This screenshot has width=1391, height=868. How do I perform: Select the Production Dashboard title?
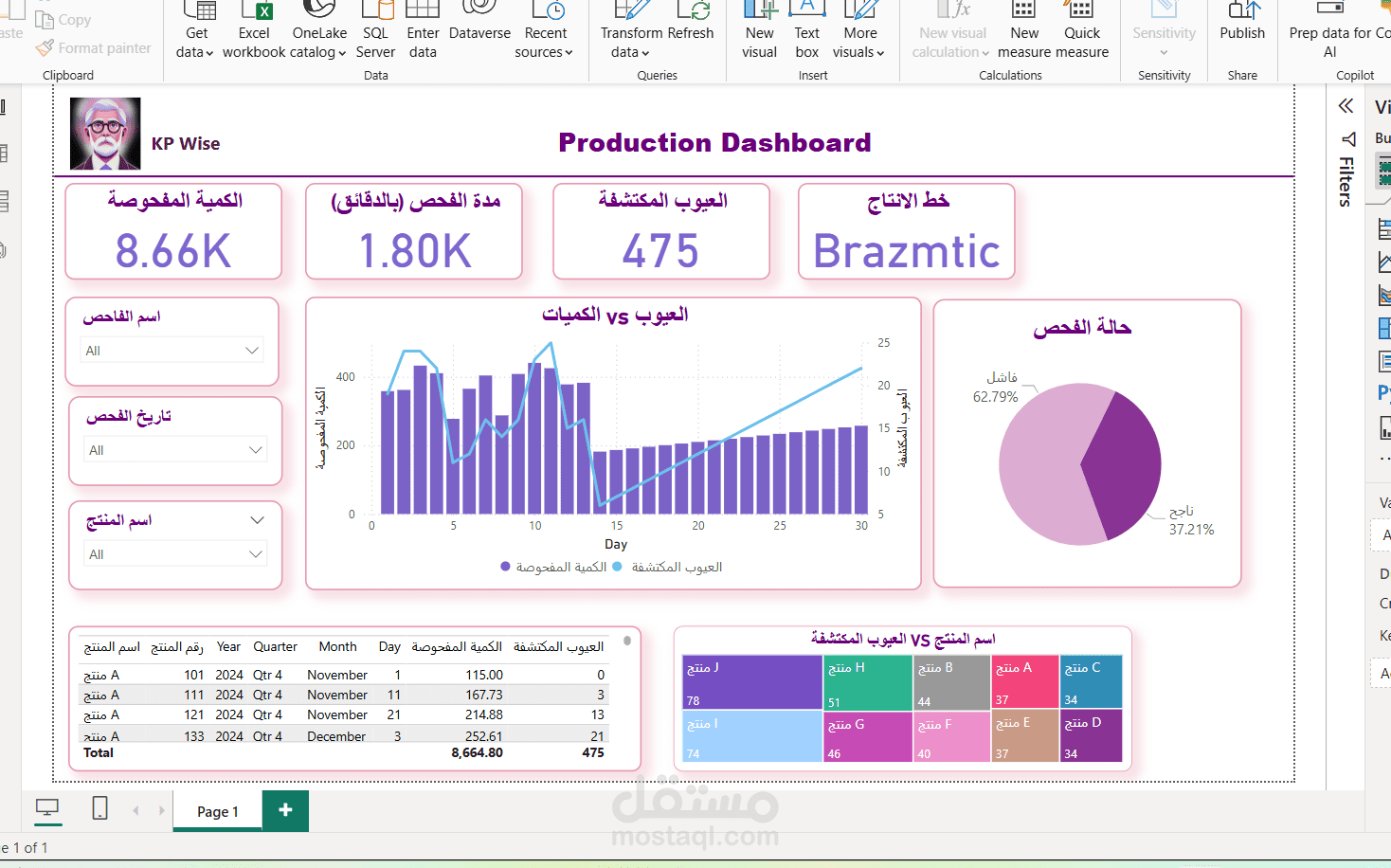pyautogui.click(x=714, y=142)
